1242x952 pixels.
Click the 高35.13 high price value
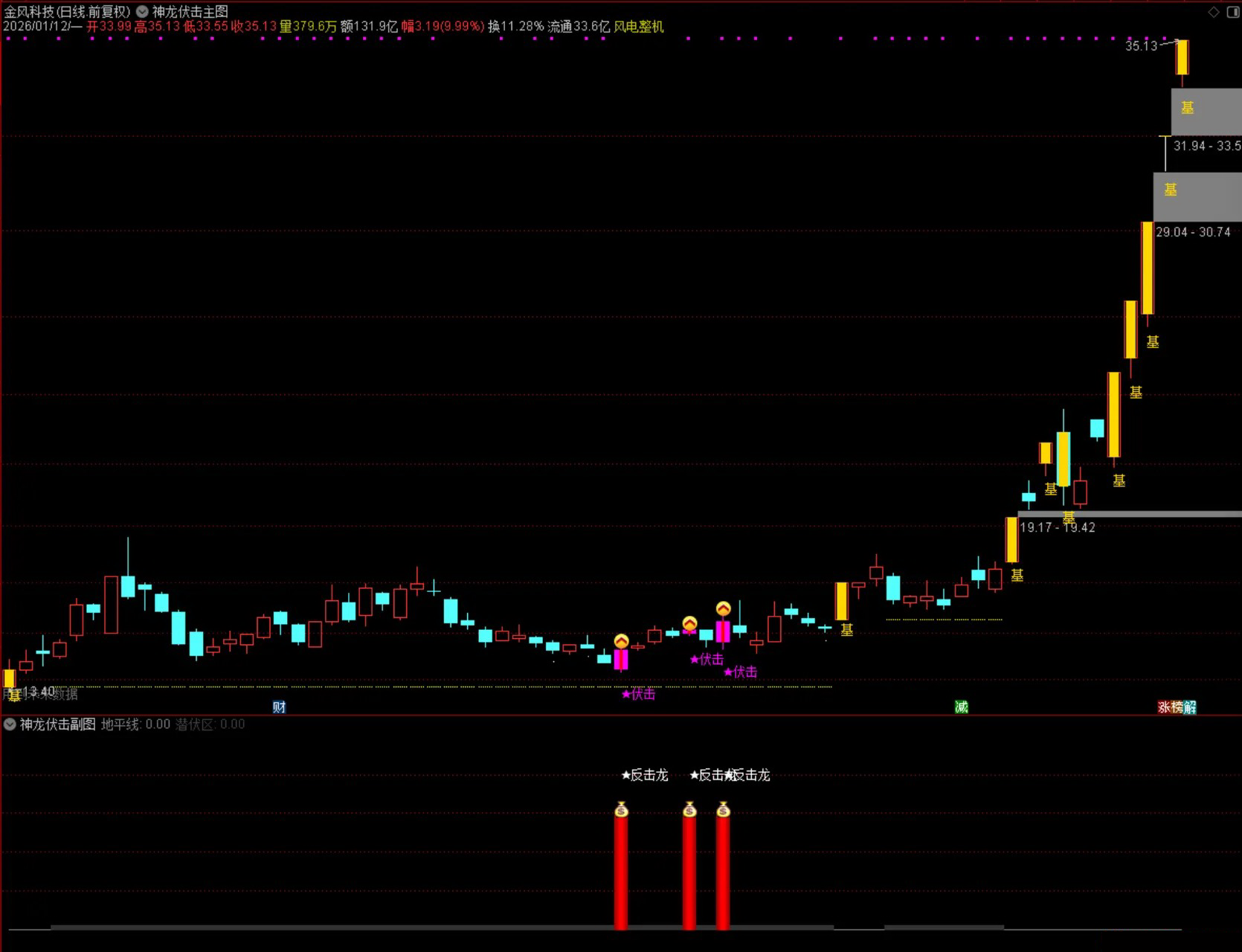pyautogui.click(x=157, y=27)
